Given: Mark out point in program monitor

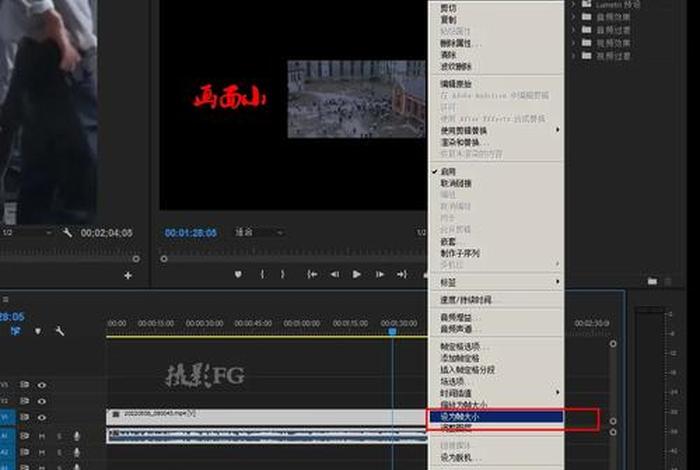Looking at the screenshot, I should click(282, 274).
